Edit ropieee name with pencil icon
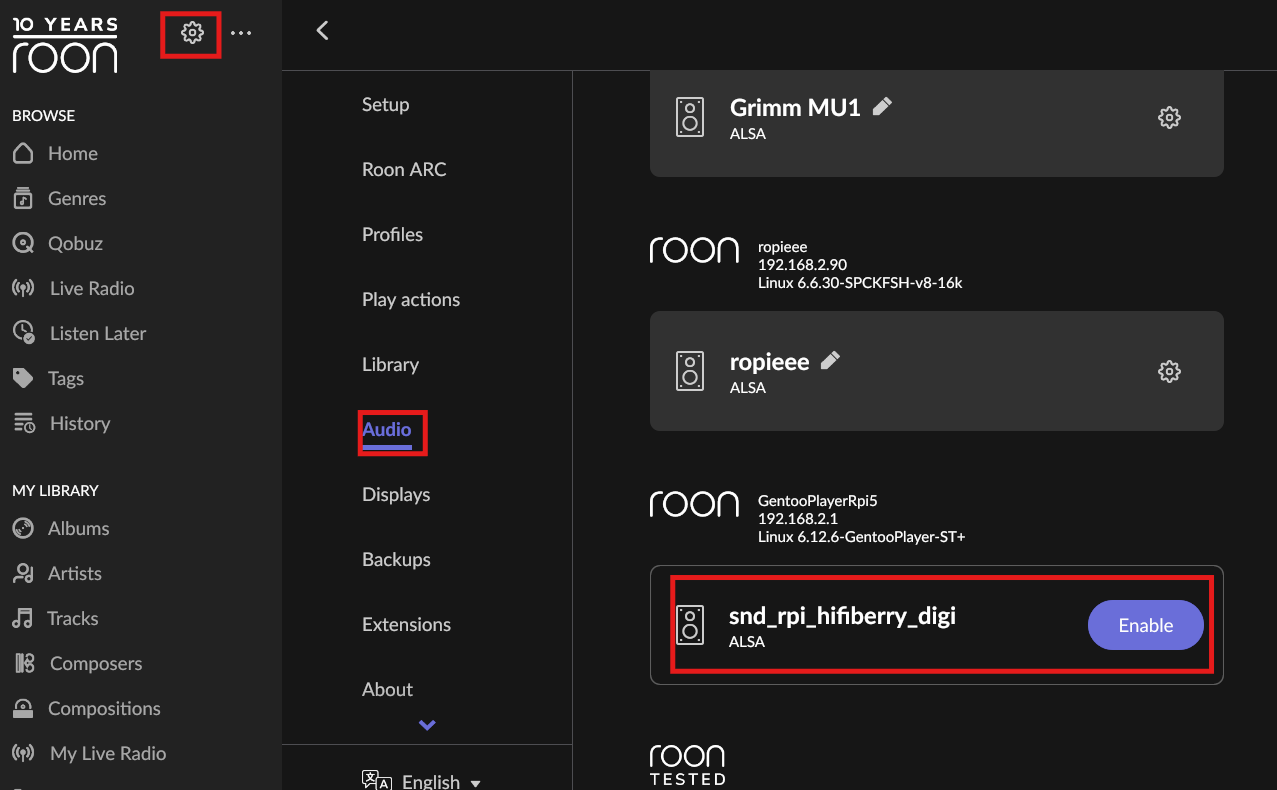 click(x=830, y=361)
